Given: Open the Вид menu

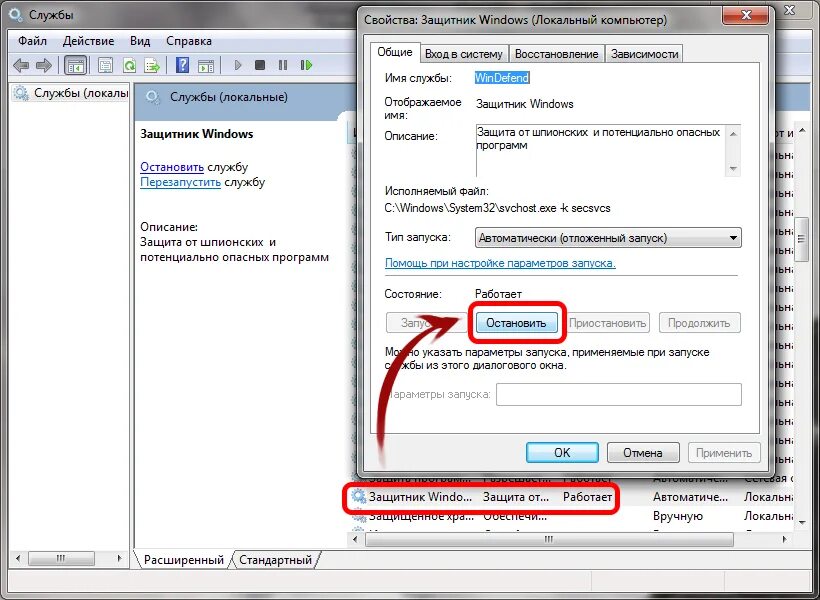Looking at the screenshot, I should (x=140, y=41).
